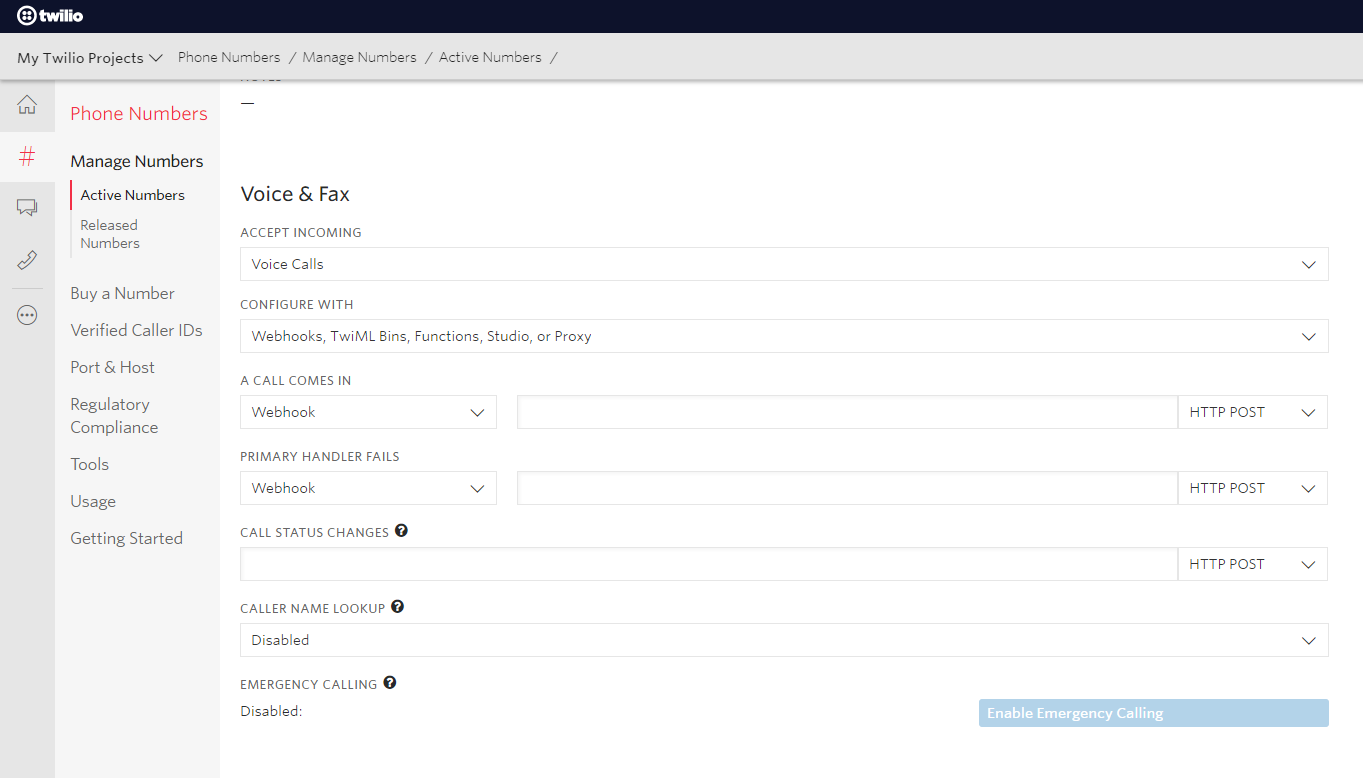Open Getting Started in sidebar
Image resolution: width=1363 pixels, height=778 pixels.
[x=126, y=538]
